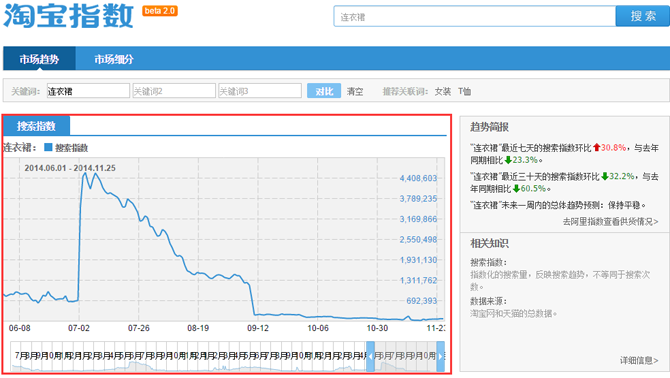Click the 搜索指数 legend label
The width and height of the screenshot is (670, 378).
(x=71, y=148)
